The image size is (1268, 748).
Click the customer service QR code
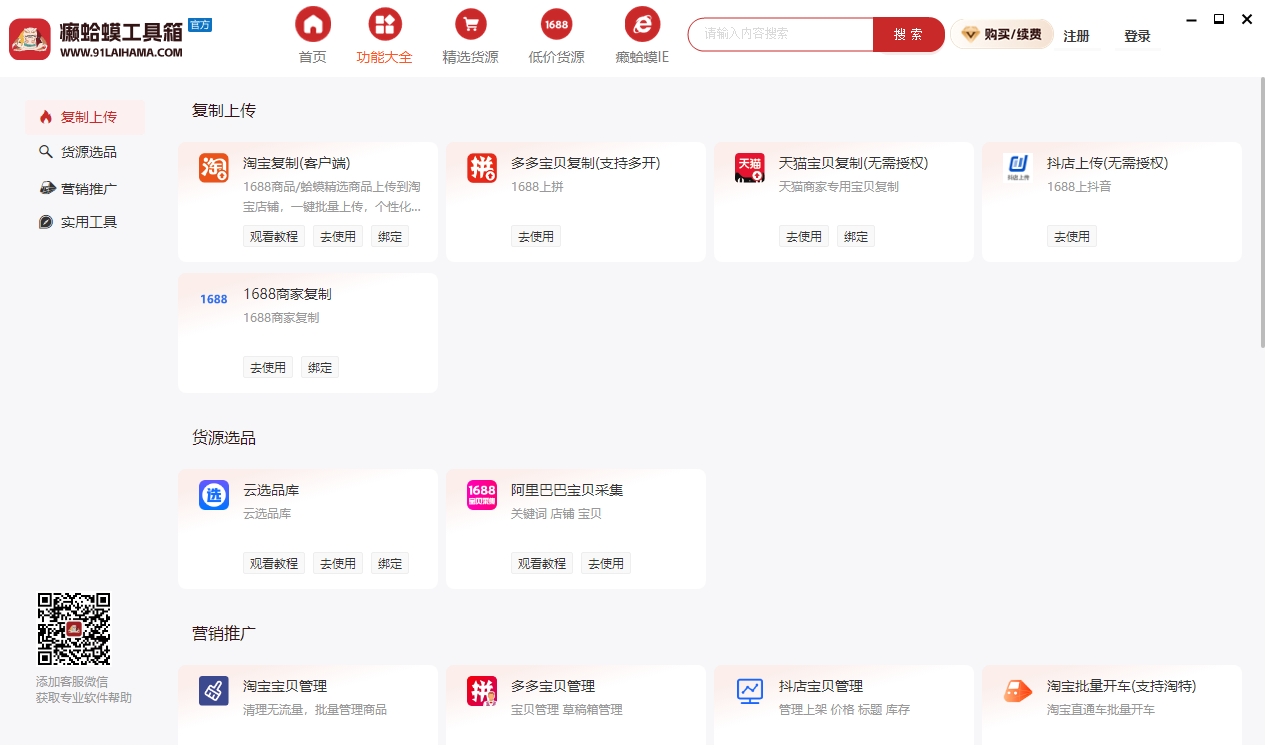[x=73, y=628]
